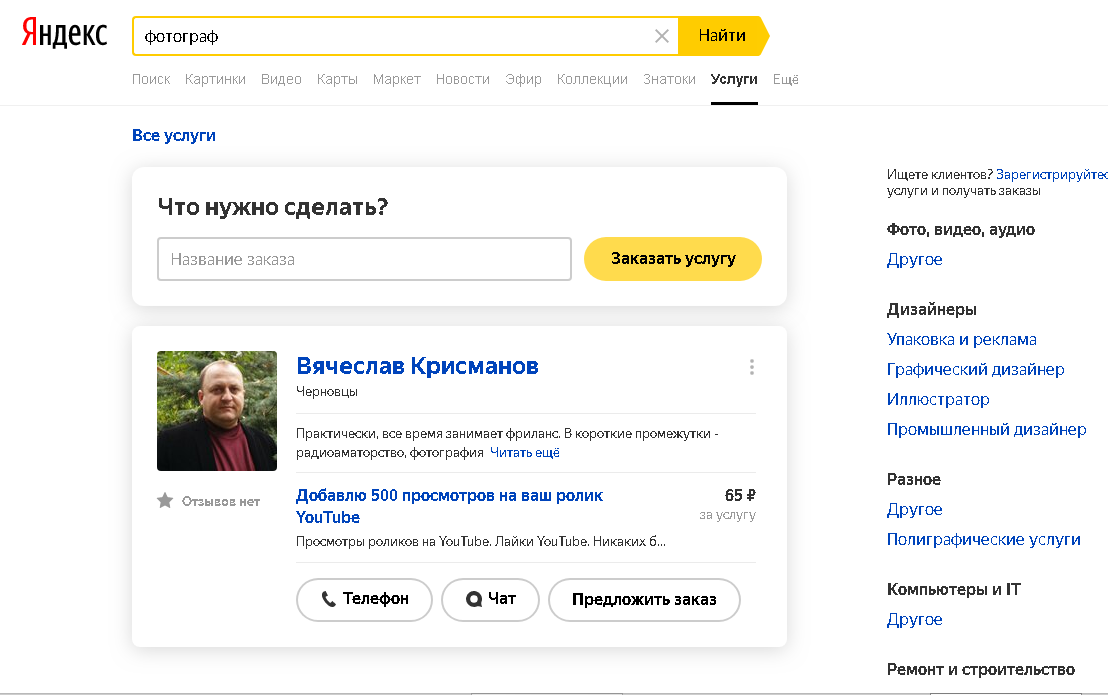The width and height of the screenshot is (1108, 695).
Task: Open the YouTube 500 просмотров service link
Action: coord(449,506)
